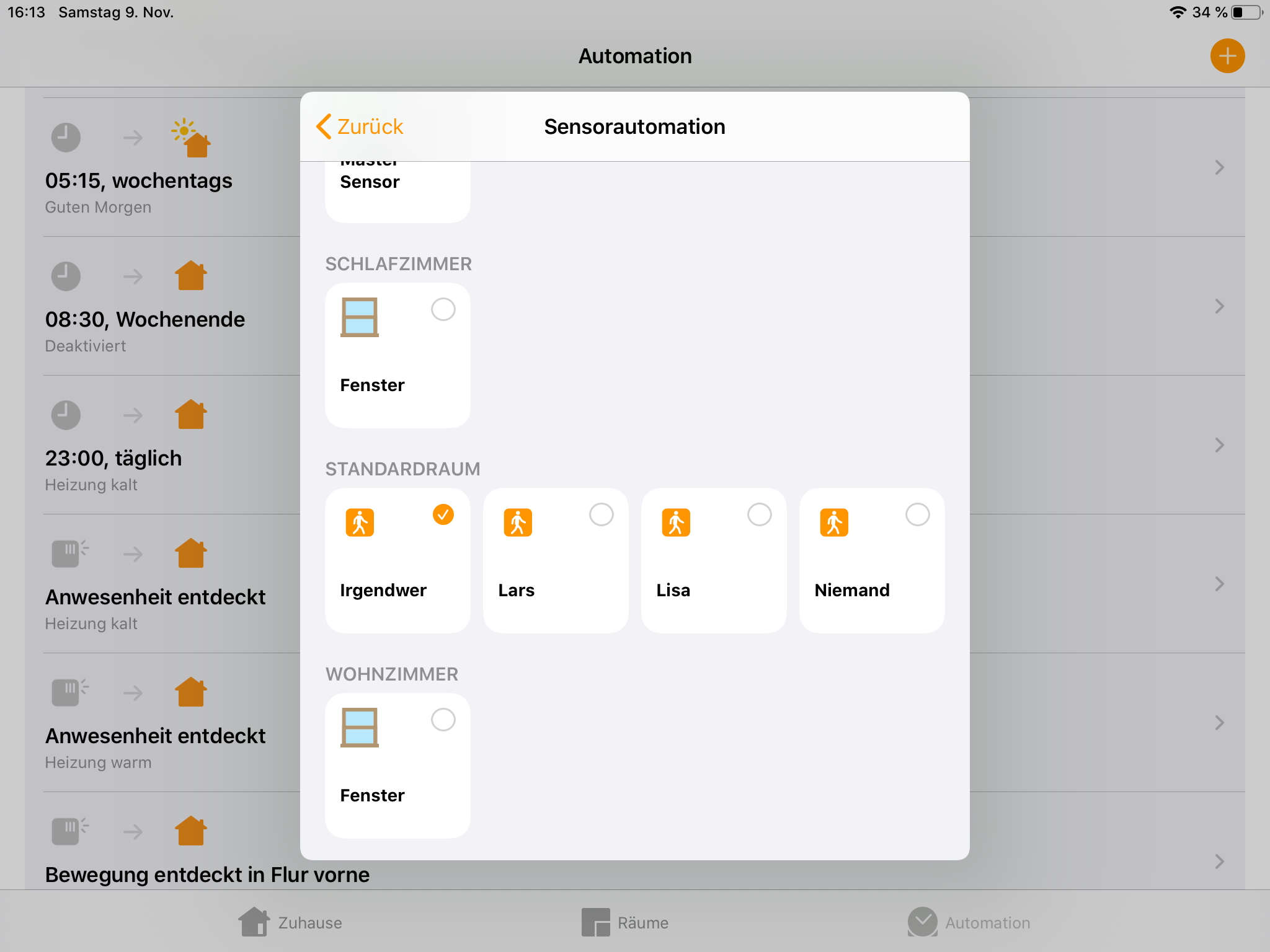Screen dimensions: 1270x952
Task: Deselect the checked Irgendwer radio button
Action: tap(443, 514)
